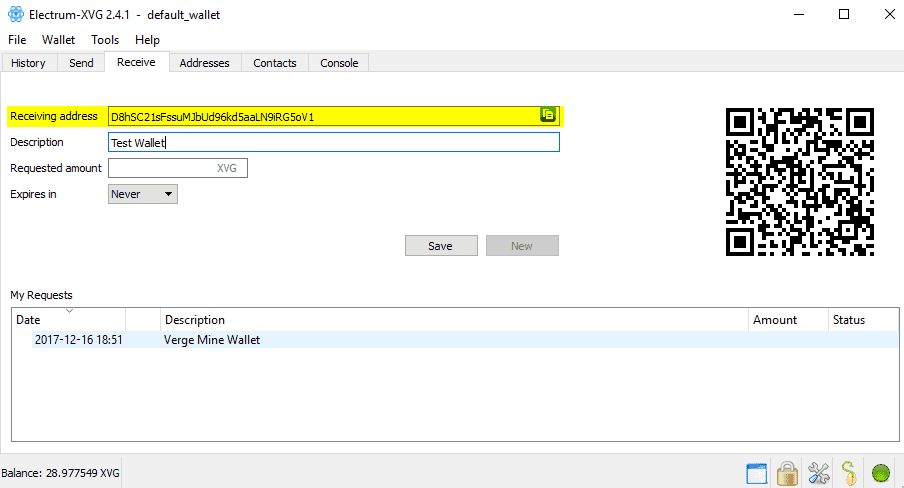
Task: Show the wallet seed via the sprout icon
Action: point(849,472)
